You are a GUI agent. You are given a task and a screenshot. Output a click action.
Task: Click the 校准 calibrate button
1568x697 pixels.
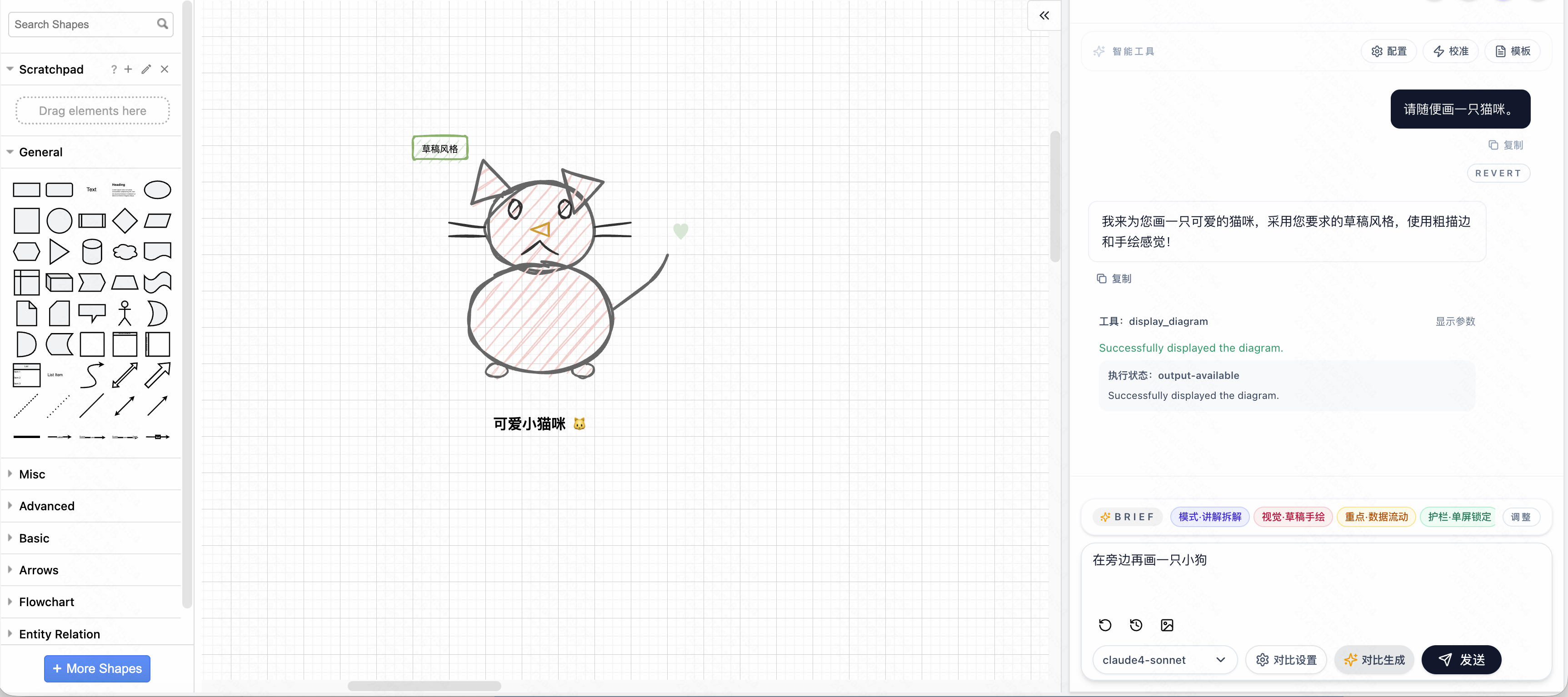(x=1451, y=51)
